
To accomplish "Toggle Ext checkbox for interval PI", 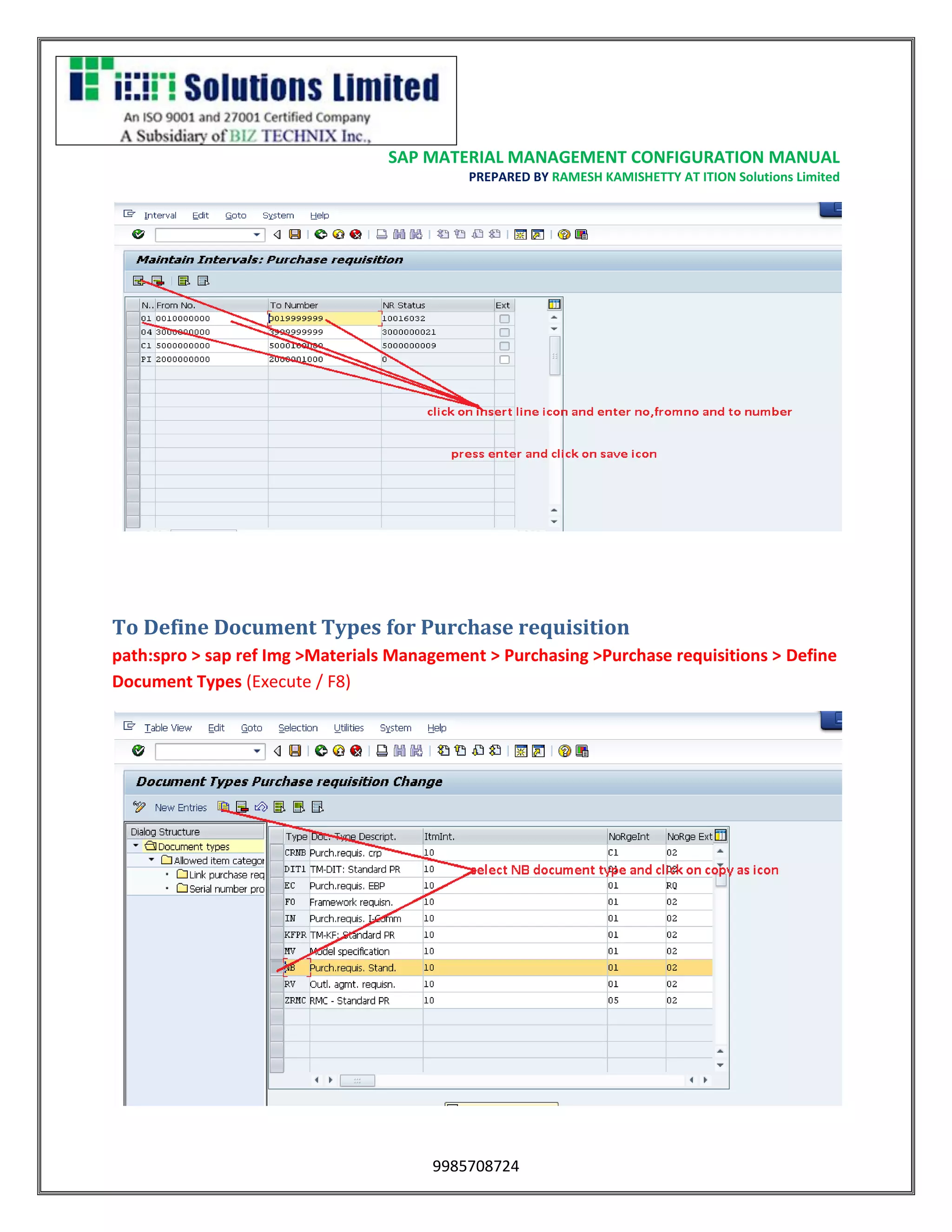I will coord(505,359).
